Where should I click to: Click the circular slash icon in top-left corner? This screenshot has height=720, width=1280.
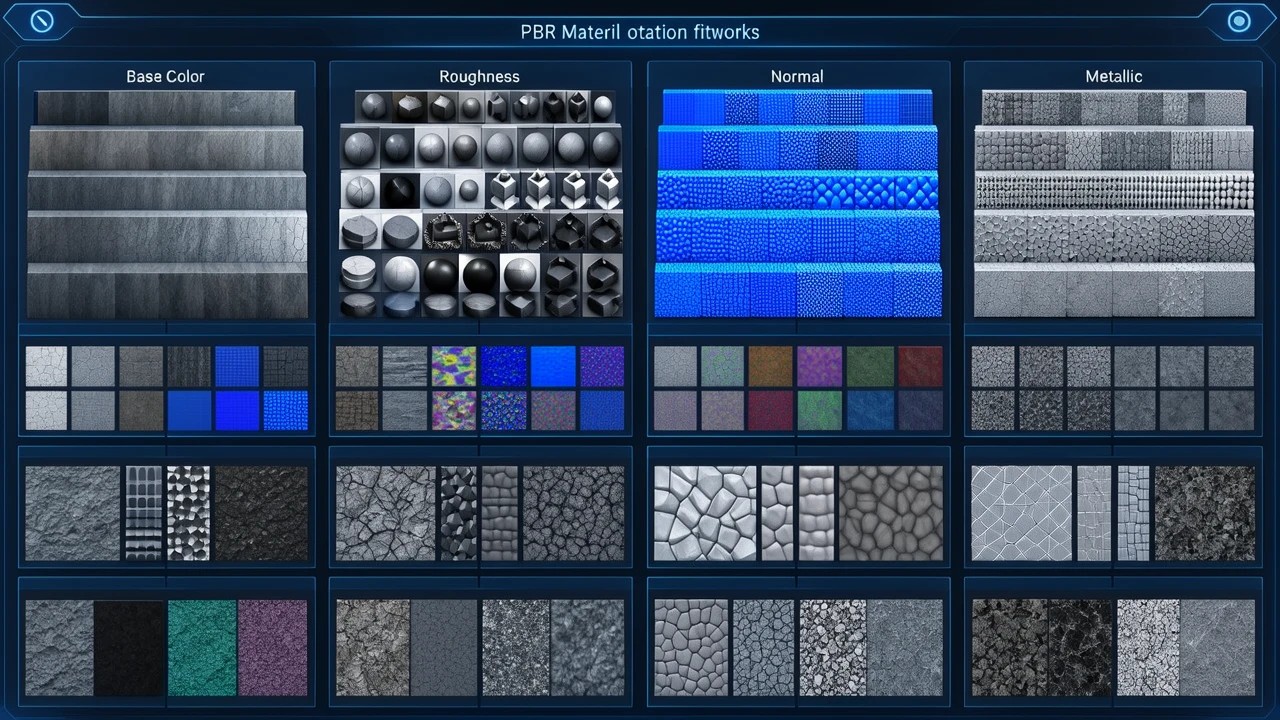click(41, 20)
